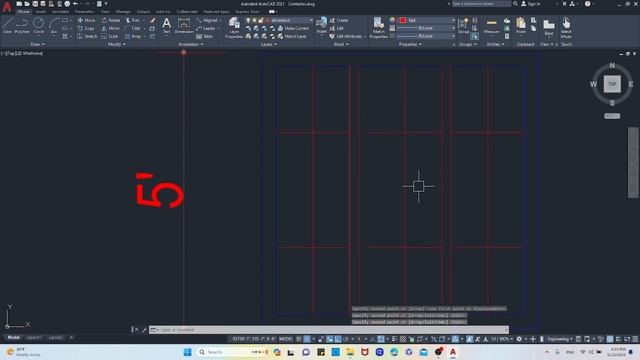Switch to the Output ribbon tab
Screen dimensions: 640x360
tap(143, 12)
